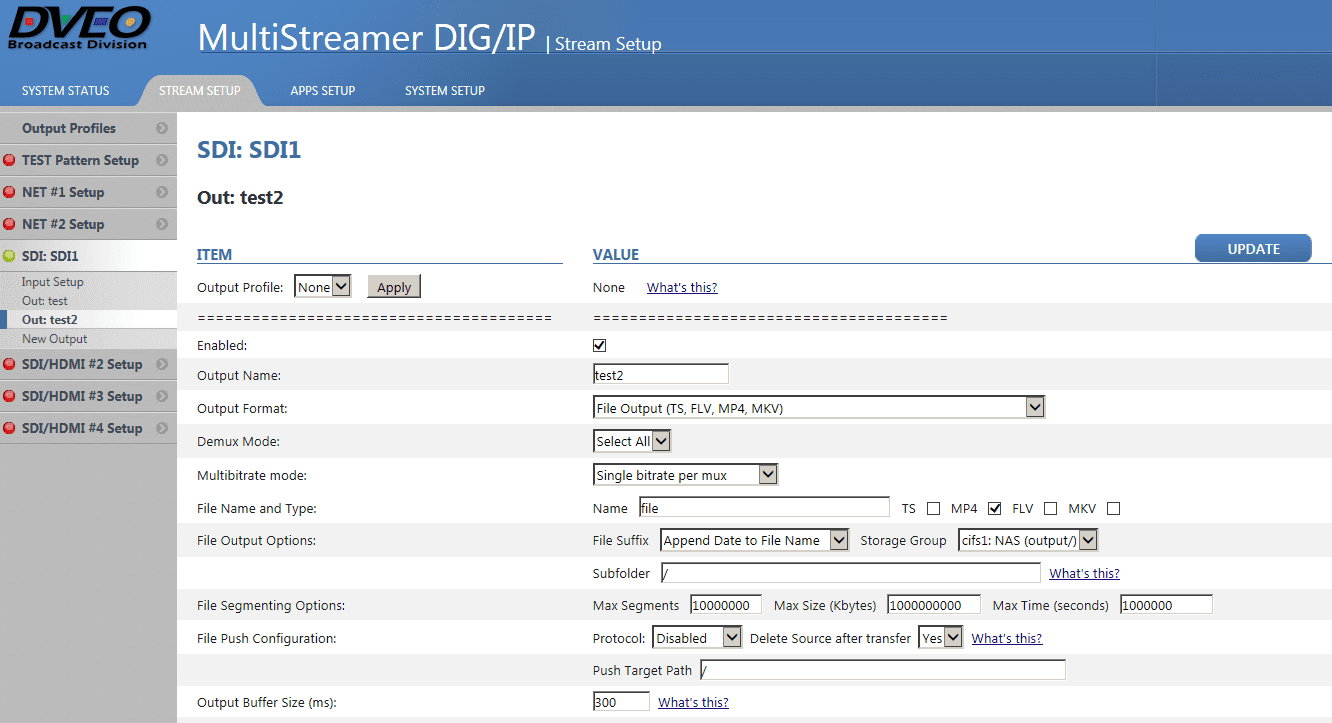
Task: Select the STREAM SETUP tab
Action: coord(200,90)
